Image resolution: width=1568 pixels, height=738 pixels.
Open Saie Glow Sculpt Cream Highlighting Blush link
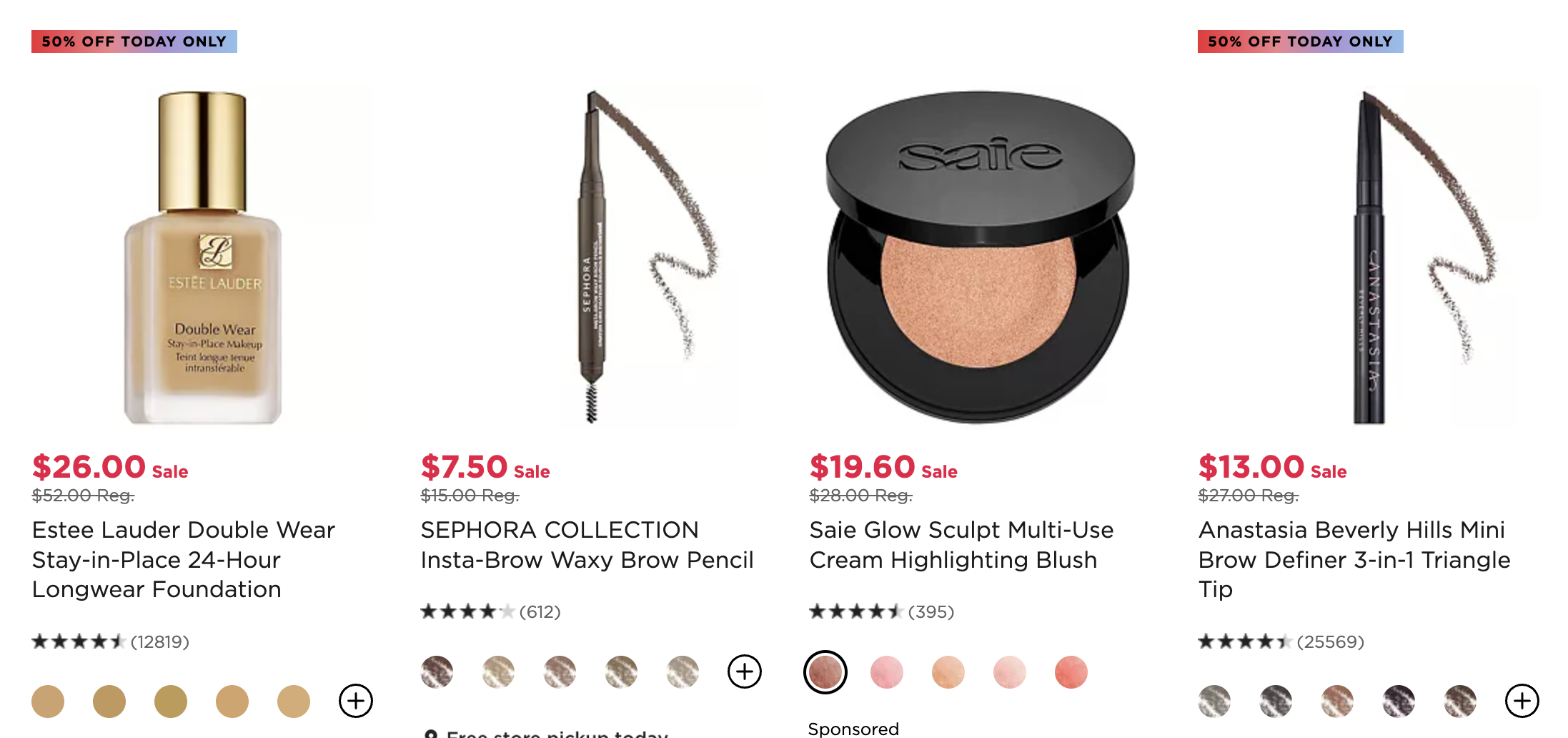(x=961, y=545)
